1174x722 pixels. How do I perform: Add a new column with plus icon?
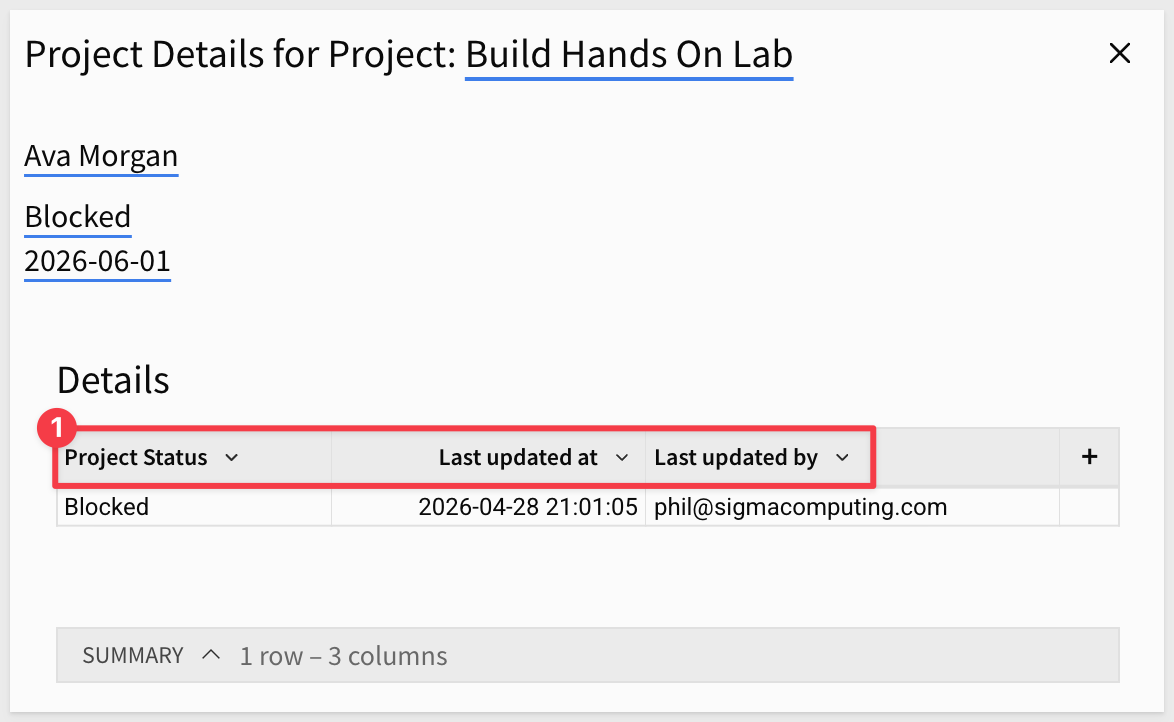(x=1089, y=457)
